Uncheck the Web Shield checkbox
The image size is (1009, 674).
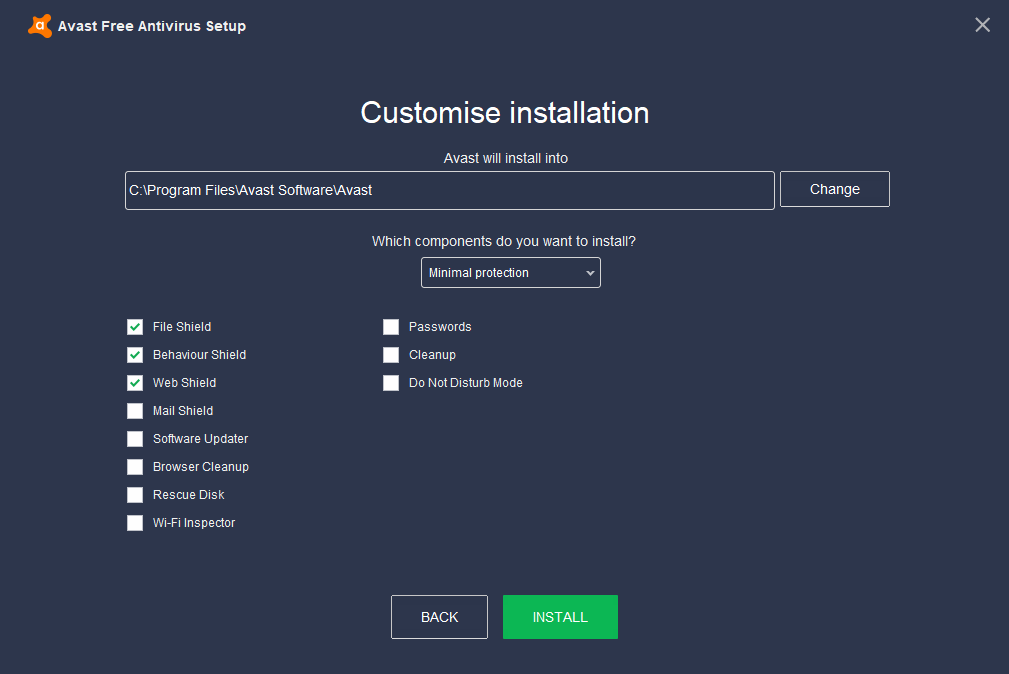coord(135,383)
